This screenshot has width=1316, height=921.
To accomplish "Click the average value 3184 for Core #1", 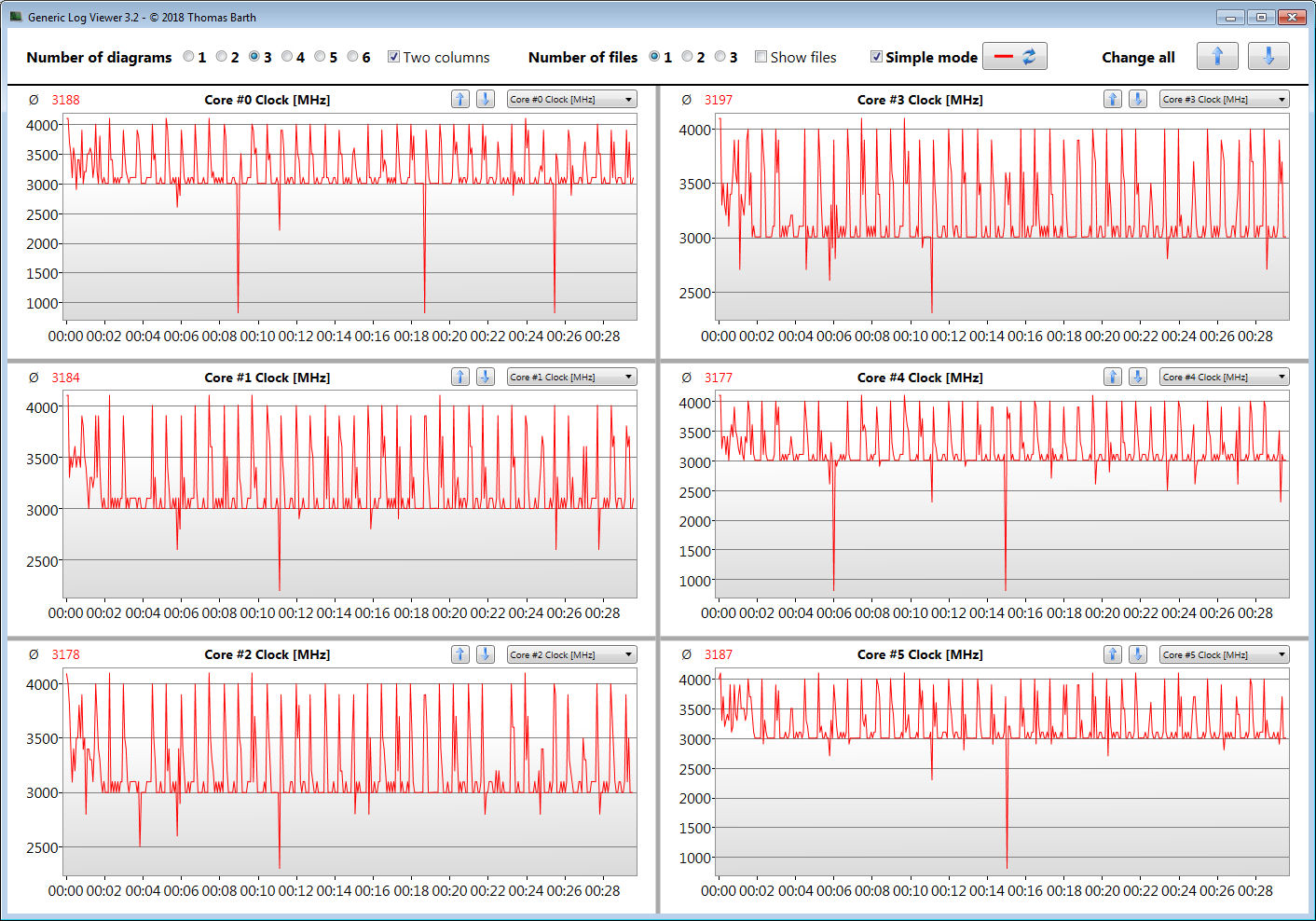I will [65, 378].
